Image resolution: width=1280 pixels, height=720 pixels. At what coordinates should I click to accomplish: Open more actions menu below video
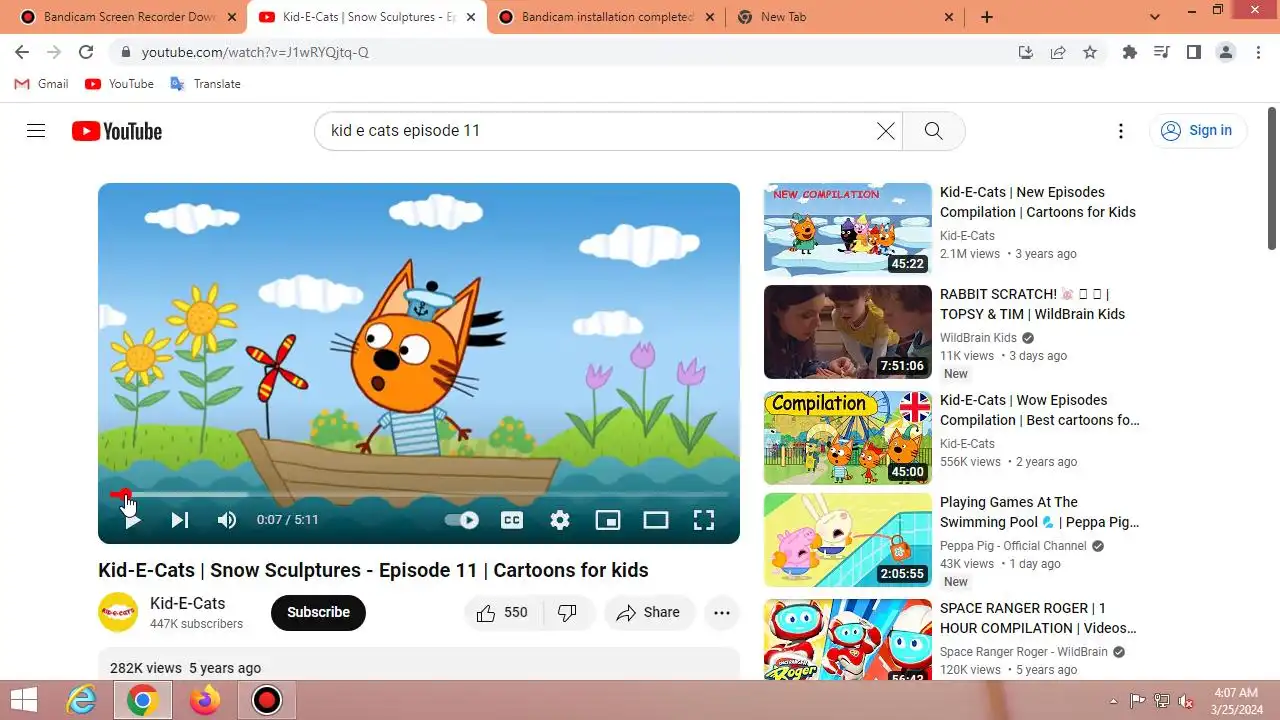722,613
